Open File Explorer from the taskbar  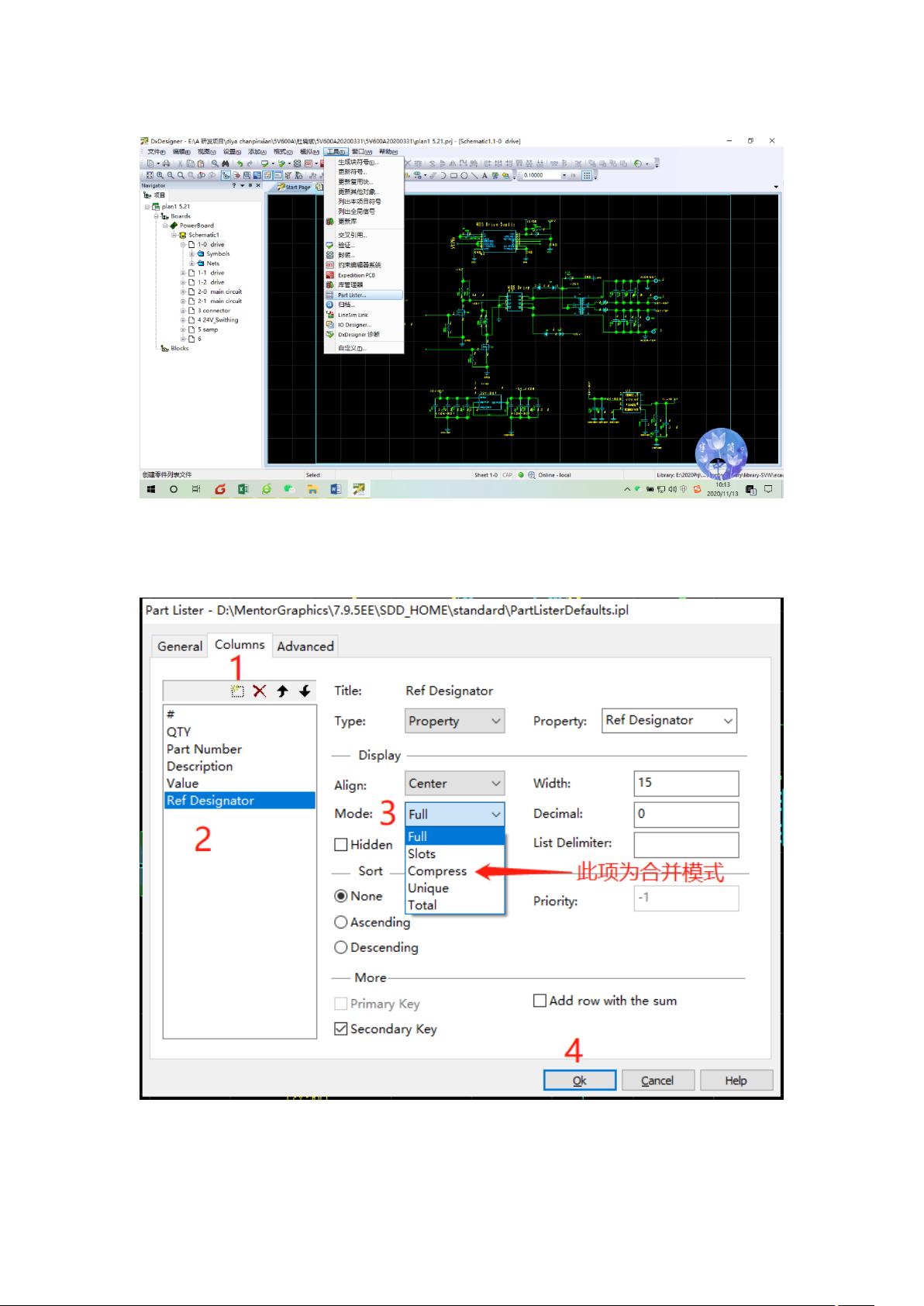[312, 489]
